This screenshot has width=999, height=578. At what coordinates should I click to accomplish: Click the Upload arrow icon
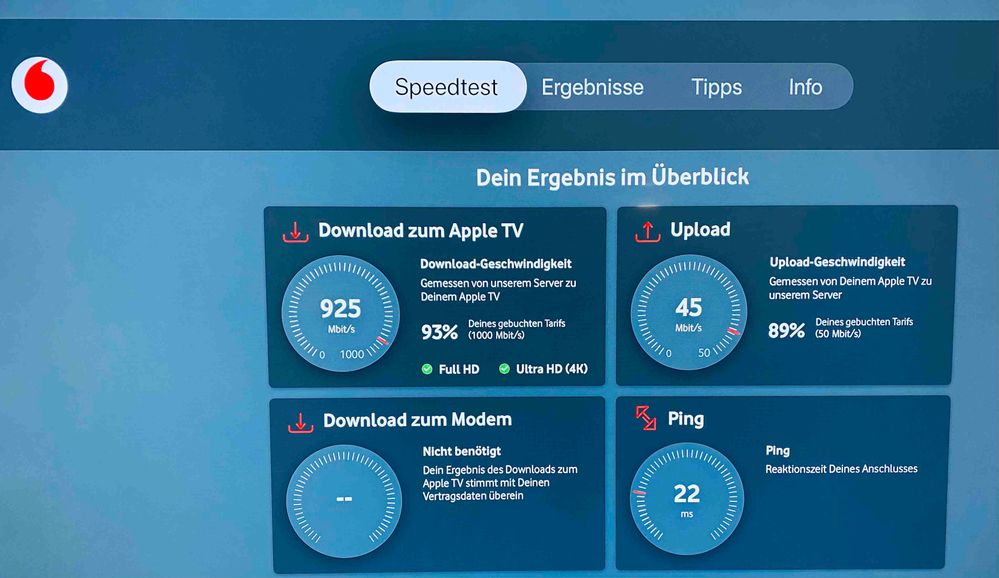coord(647,232)
